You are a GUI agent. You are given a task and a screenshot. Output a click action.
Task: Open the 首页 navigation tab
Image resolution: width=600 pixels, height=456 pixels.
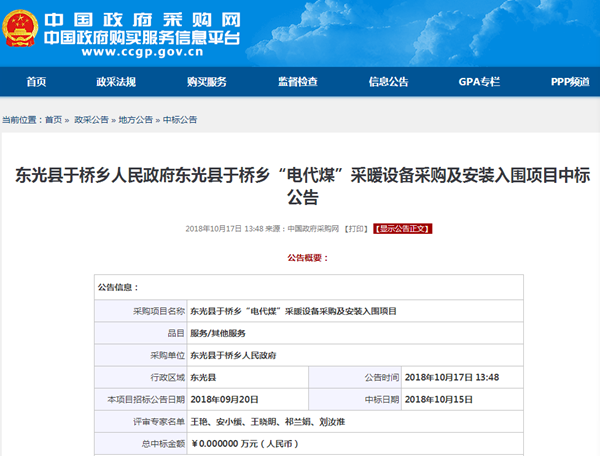pyautogui.click(x=36, y=82)
